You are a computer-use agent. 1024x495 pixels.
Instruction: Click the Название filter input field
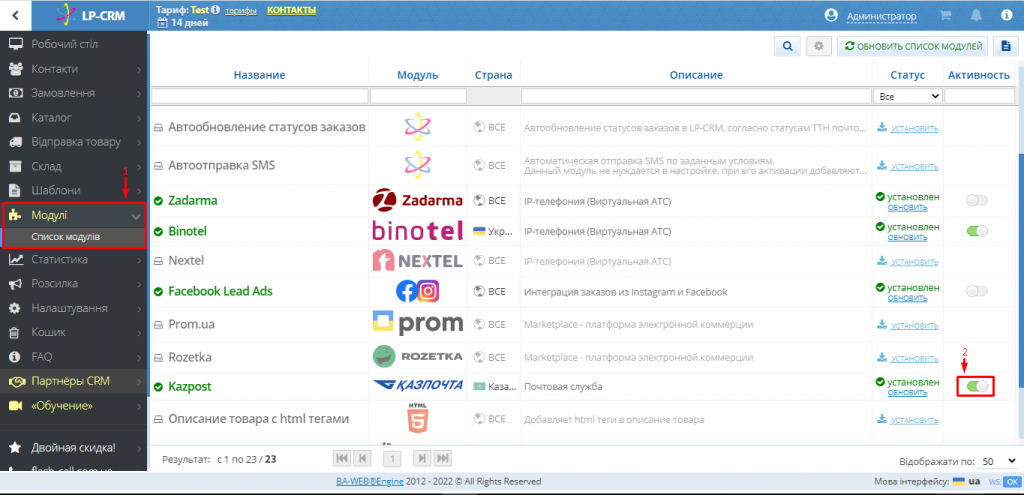tap(259, 96)
